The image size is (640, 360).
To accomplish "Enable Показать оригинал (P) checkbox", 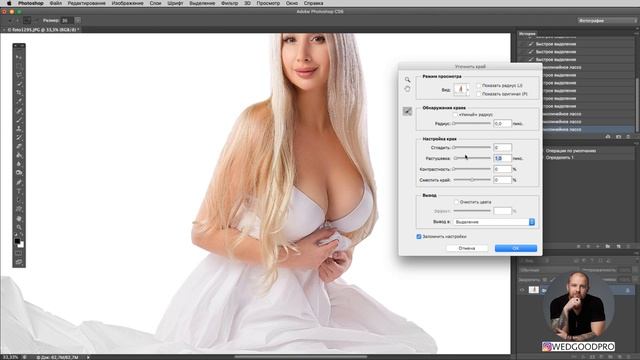I will pos(479,94).
